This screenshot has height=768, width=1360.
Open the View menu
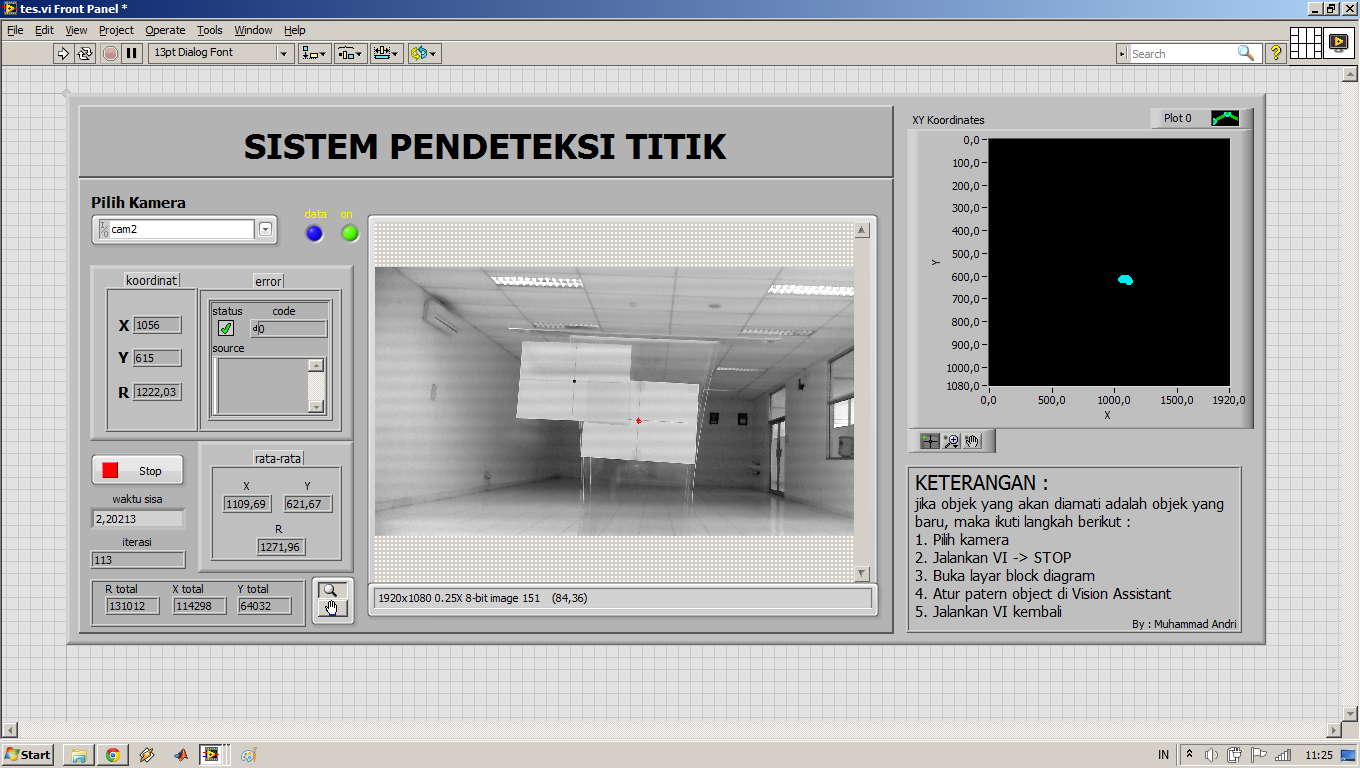point(77,30)
